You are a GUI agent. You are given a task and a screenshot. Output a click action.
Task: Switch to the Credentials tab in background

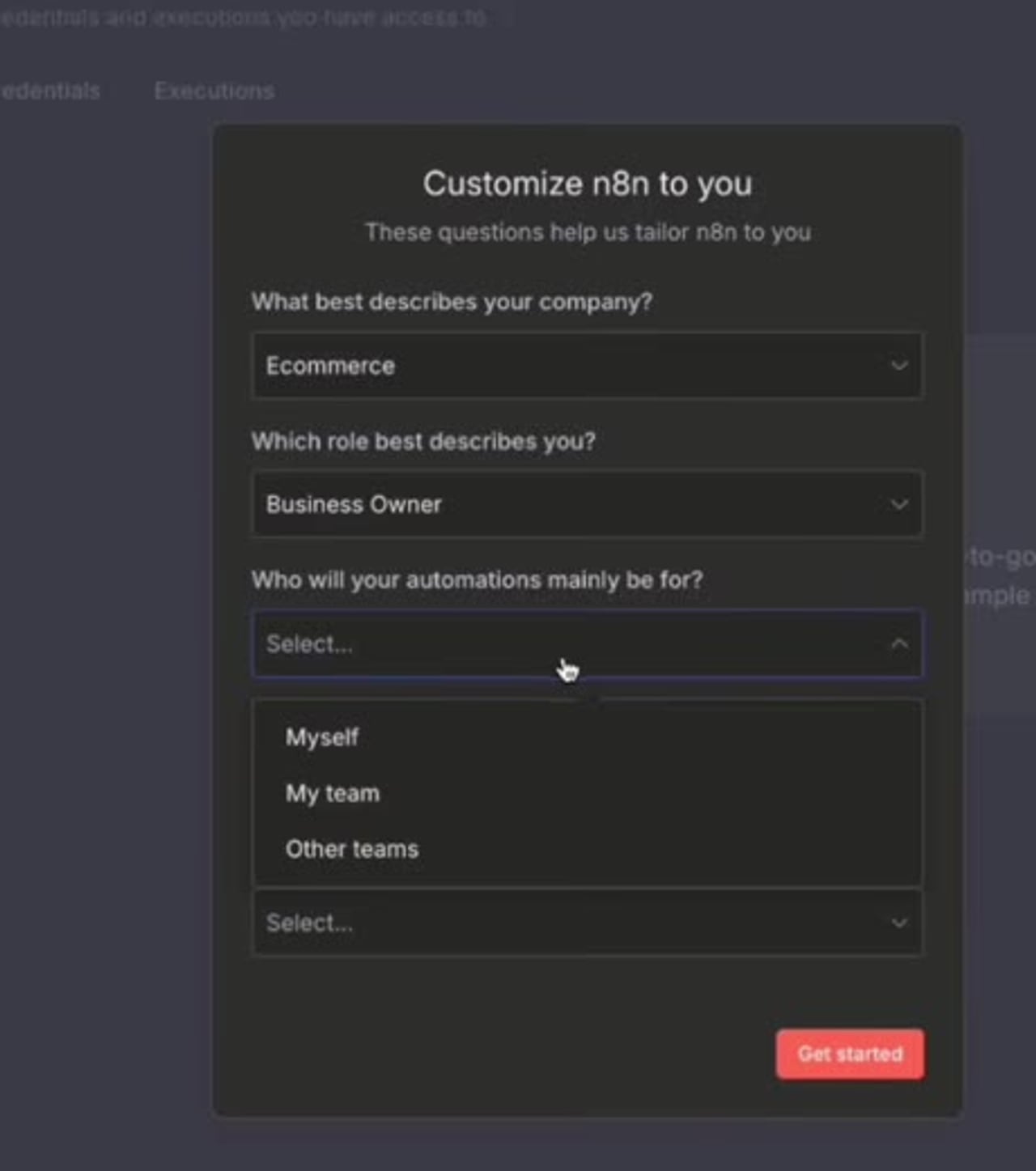coord(50,91)
